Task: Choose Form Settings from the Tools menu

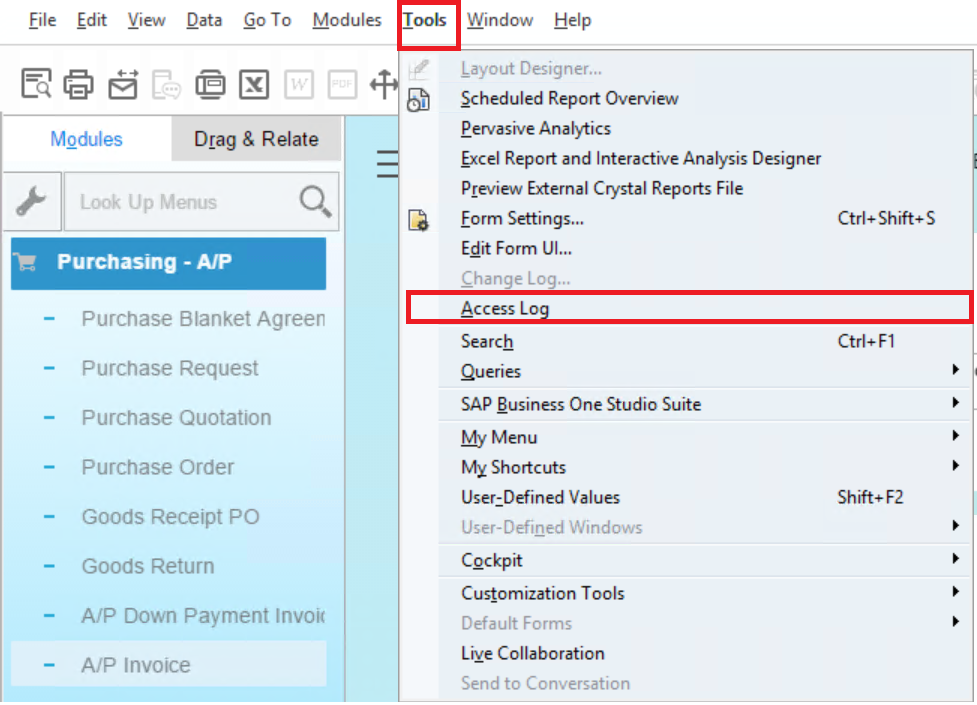Action: [x=522, y=218]
